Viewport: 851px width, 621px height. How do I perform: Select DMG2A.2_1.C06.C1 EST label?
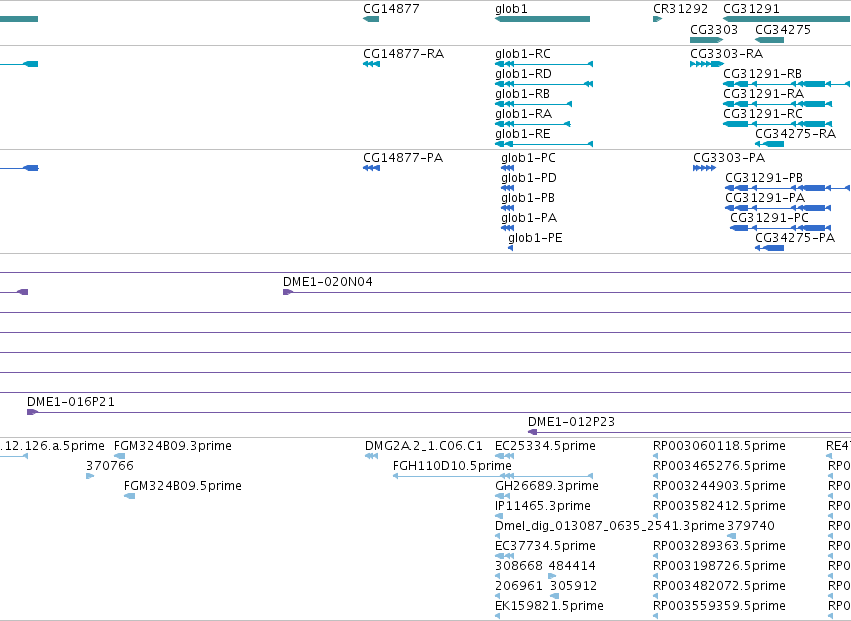423,446
